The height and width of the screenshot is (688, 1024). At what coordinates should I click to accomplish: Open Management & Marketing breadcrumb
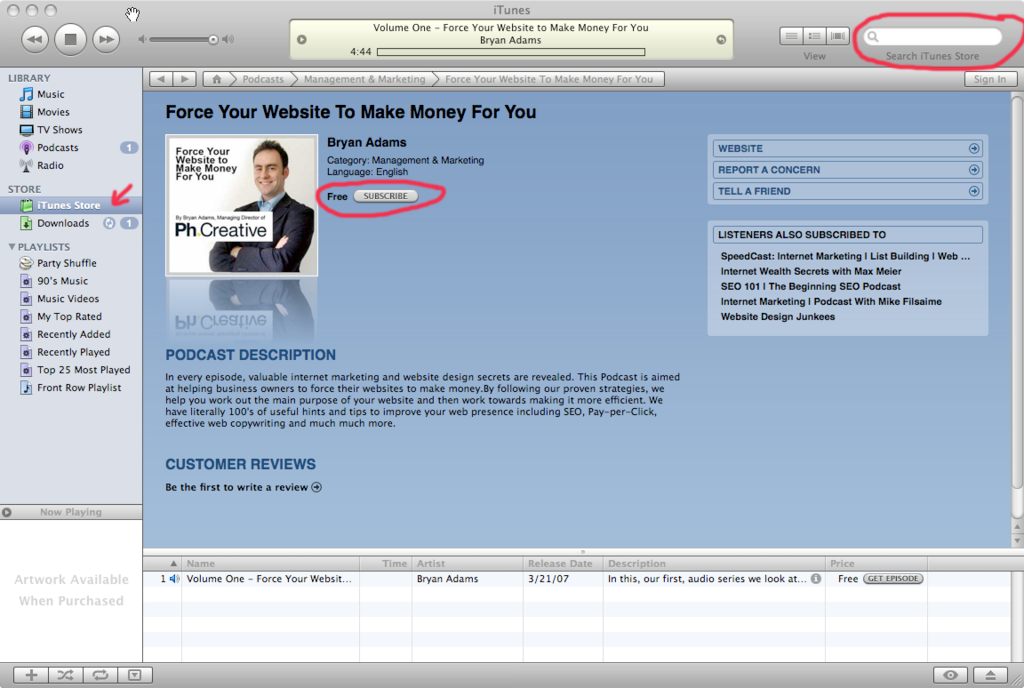pyautogui.click(x=364, y=79)
